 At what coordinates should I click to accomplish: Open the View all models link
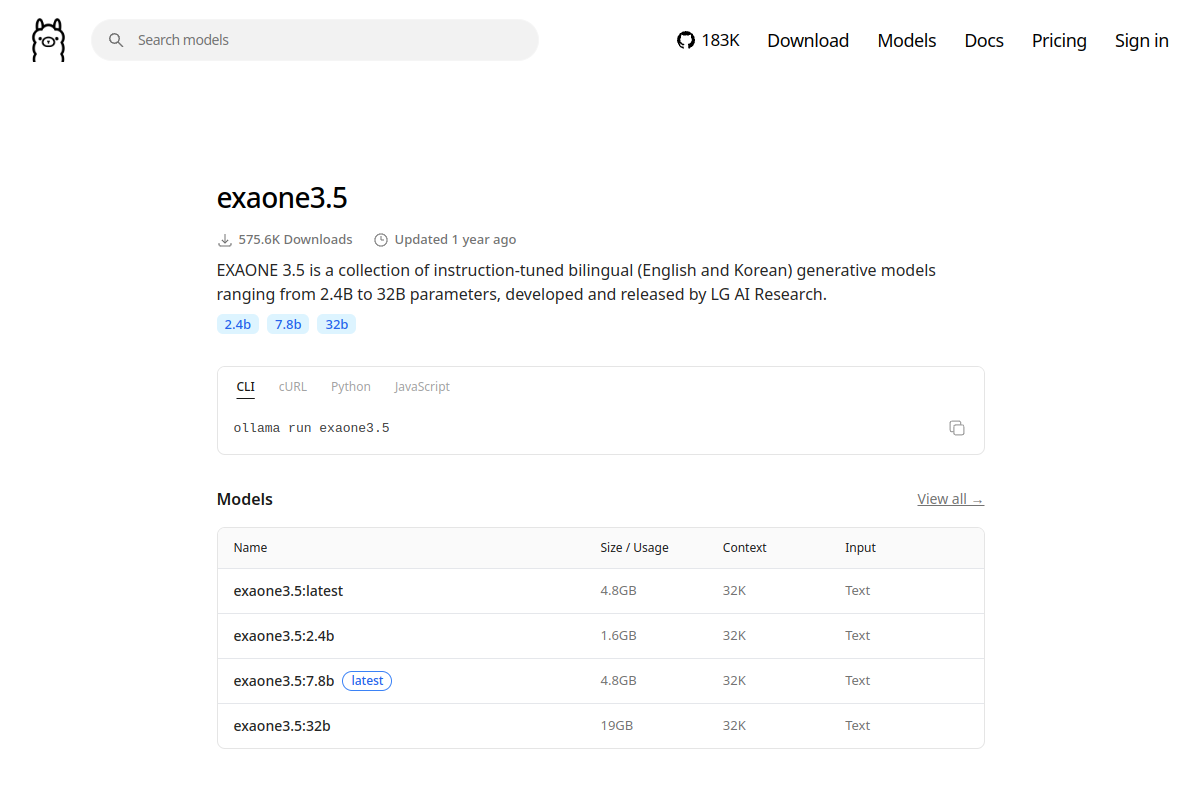click(950, 499)
